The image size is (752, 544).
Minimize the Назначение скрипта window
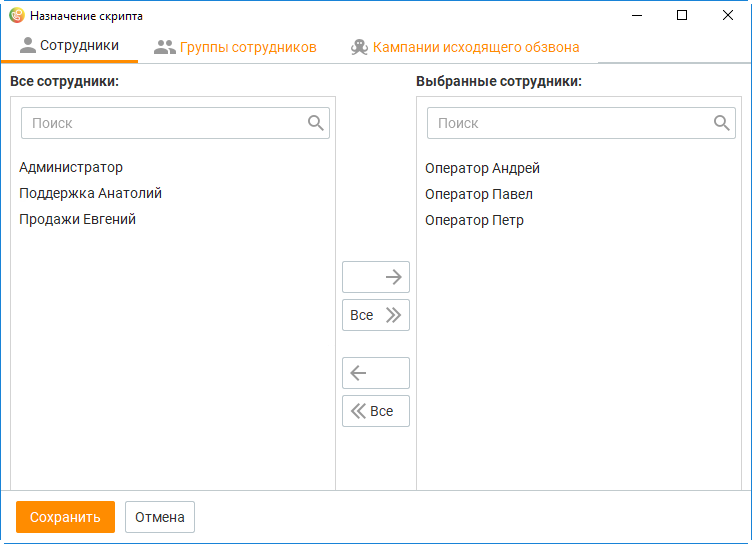coord(637,15)
